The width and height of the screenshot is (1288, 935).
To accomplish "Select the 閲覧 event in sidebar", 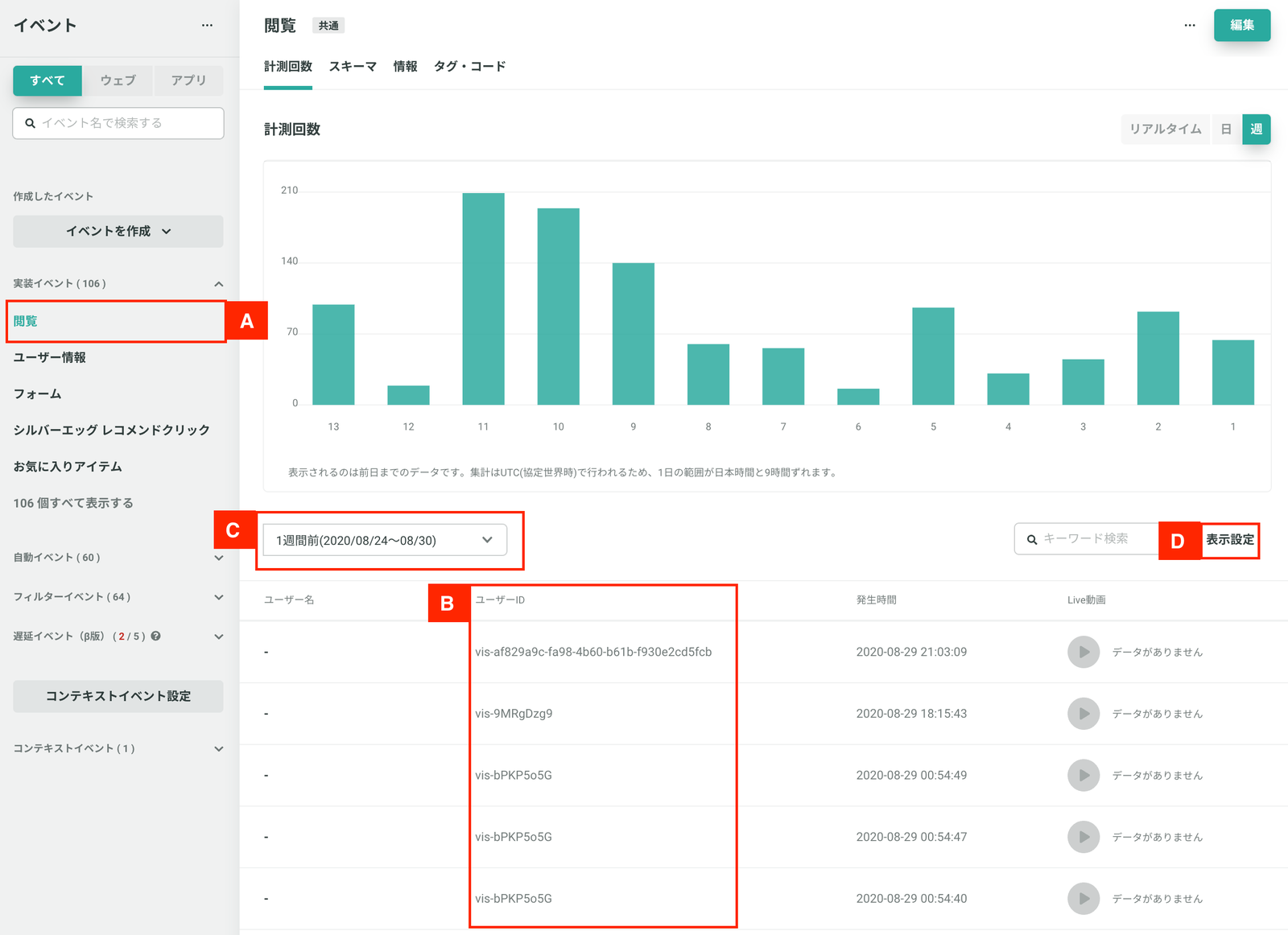I will click(x=116, y=321).
